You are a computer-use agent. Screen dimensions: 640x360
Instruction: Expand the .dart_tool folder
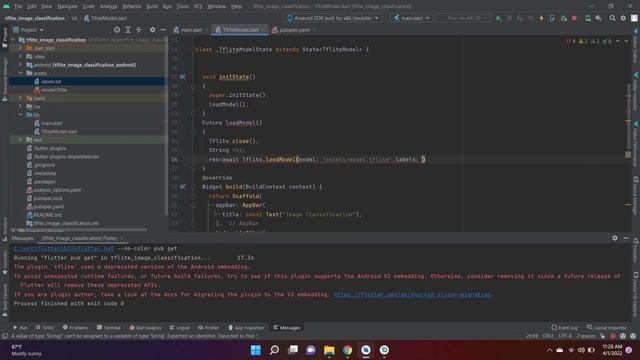tap(21, 48)
